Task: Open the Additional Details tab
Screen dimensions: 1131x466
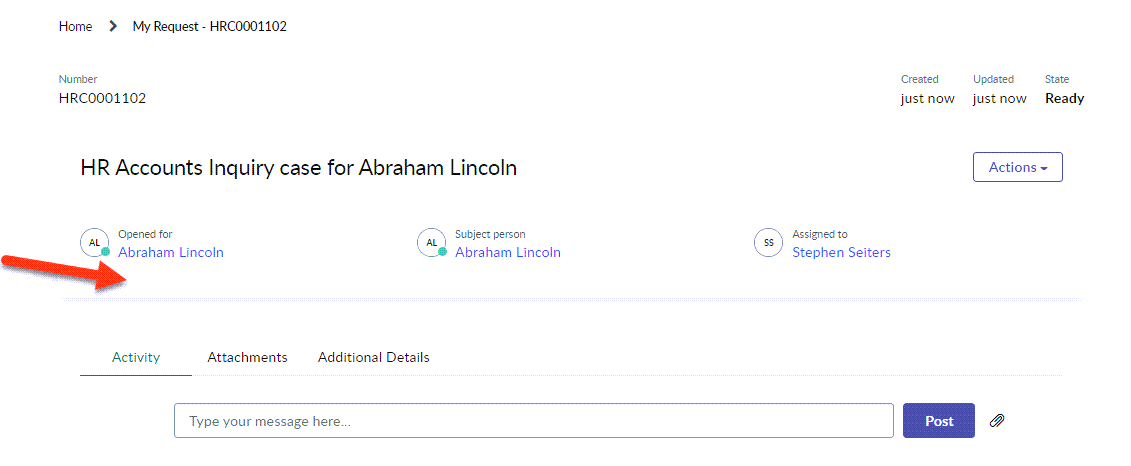Action: tap(374, 357)
